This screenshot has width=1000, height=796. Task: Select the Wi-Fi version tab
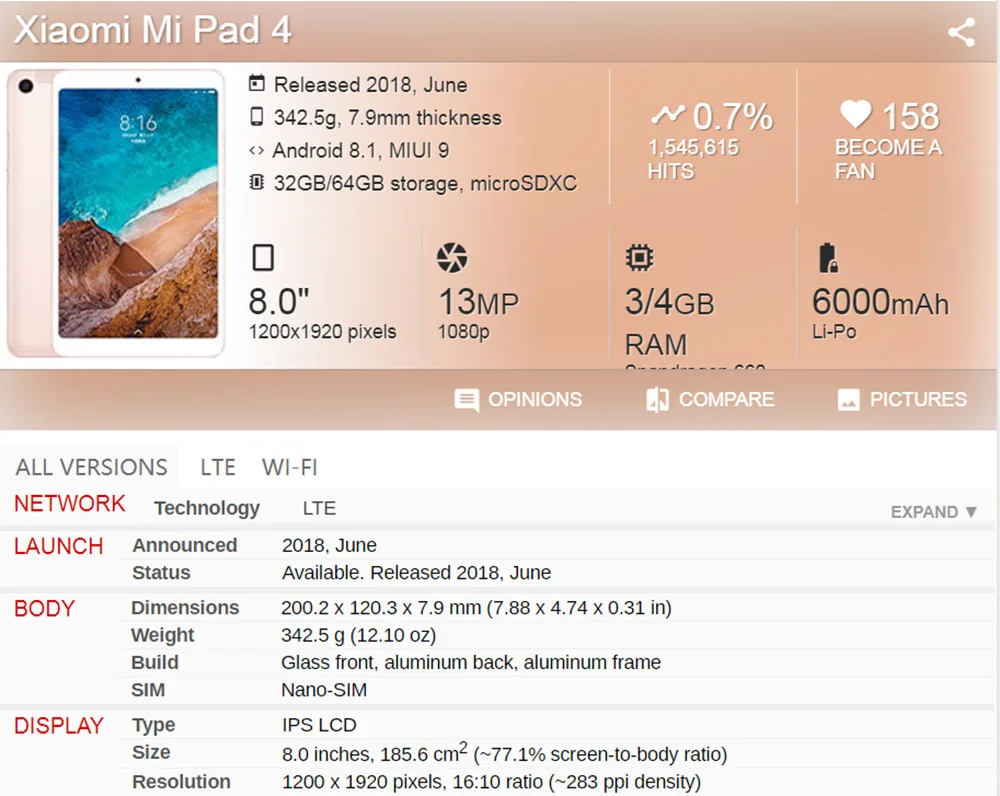(x=290, y=468)
